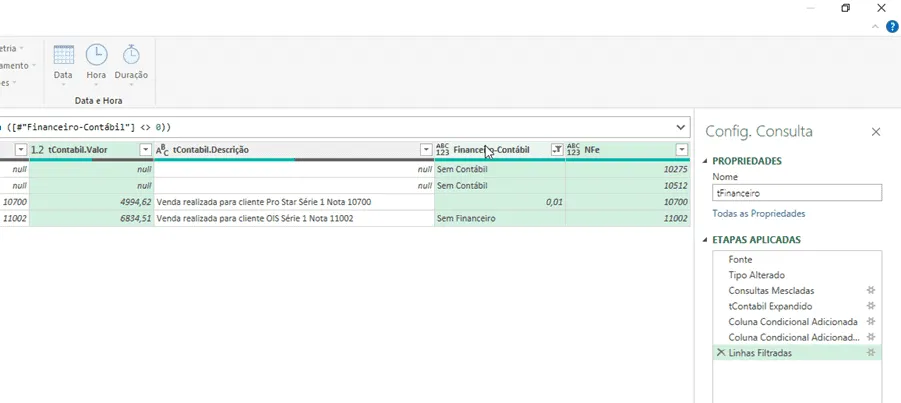Screen dimensions: 901x403
Task: Open settings gear for tContabil Expandido step
Action: 871,306
